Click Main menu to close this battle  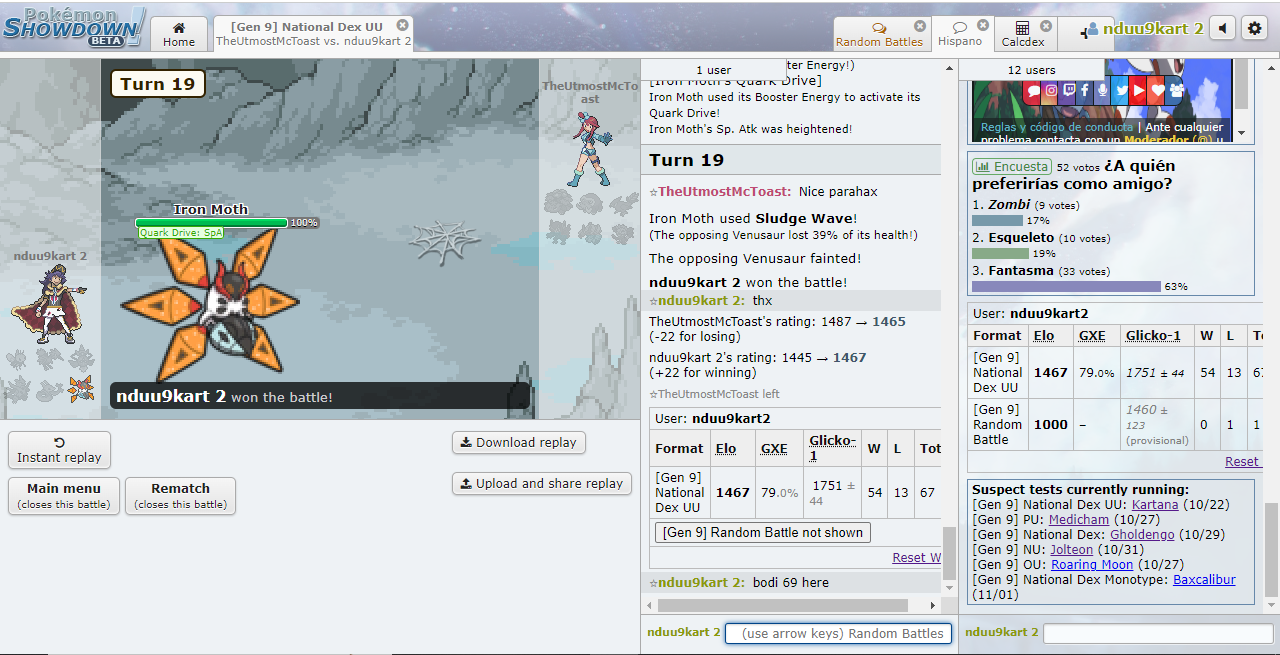point(64,496)
